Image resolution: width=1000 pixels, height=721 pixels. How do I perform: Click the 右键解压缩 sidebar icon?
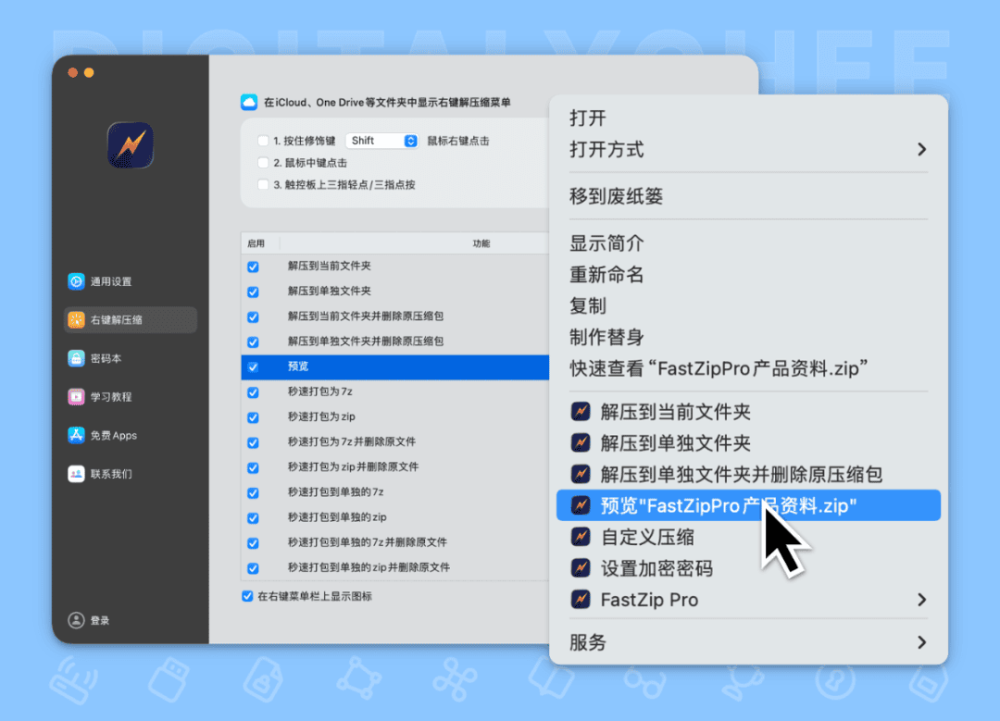pyautogui.click(x=76, y=319)
